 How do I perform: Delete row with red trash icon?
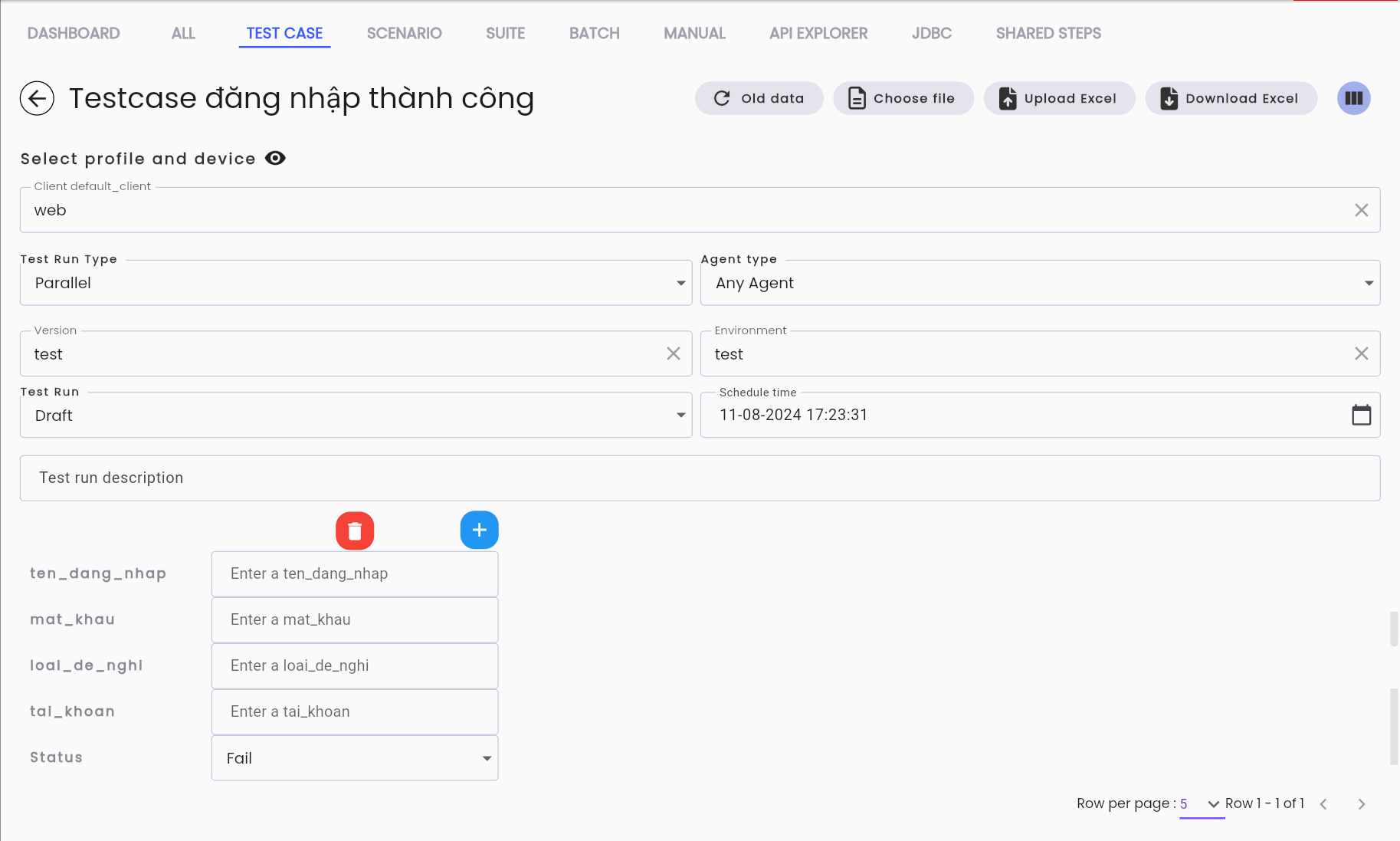(x=355, y=531)
